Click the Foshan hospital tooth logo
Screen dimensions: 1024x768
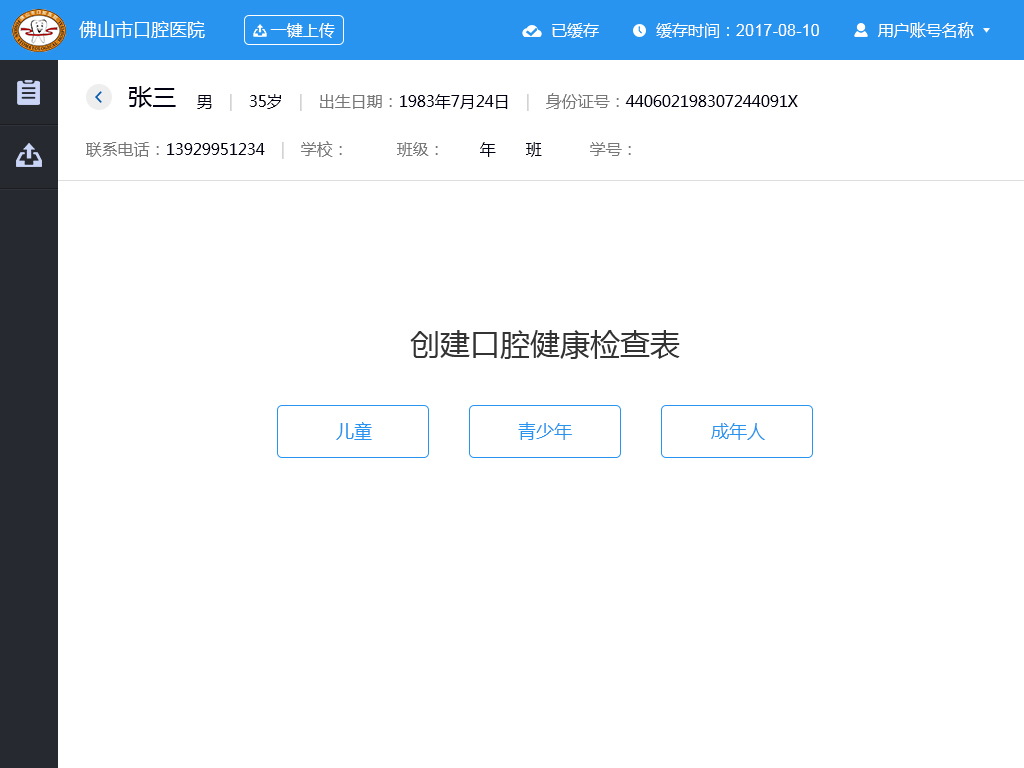point(39,30)
